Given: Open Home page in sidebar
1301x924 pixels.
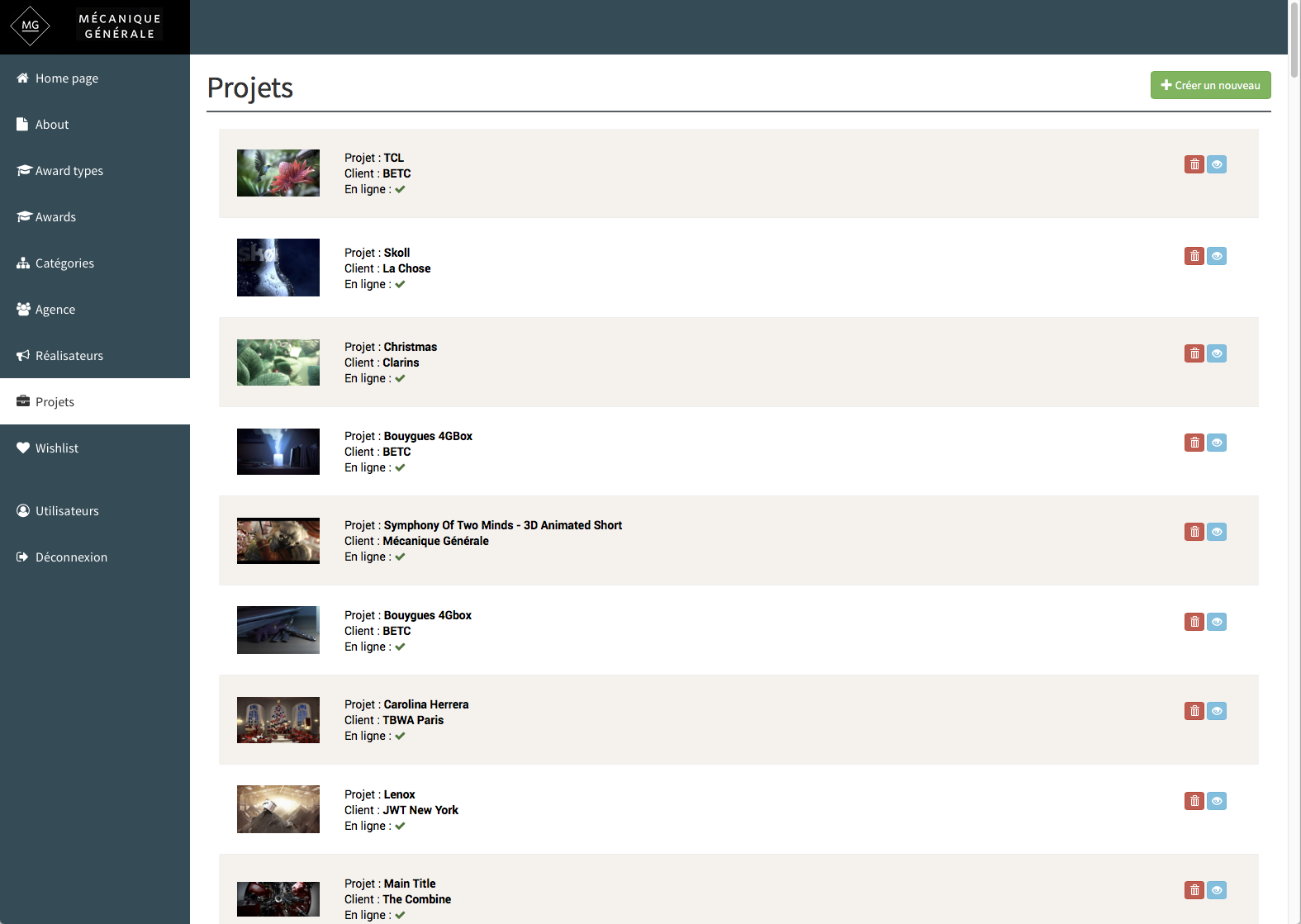Looking at the screenshot, I should [x=95, y=78].
